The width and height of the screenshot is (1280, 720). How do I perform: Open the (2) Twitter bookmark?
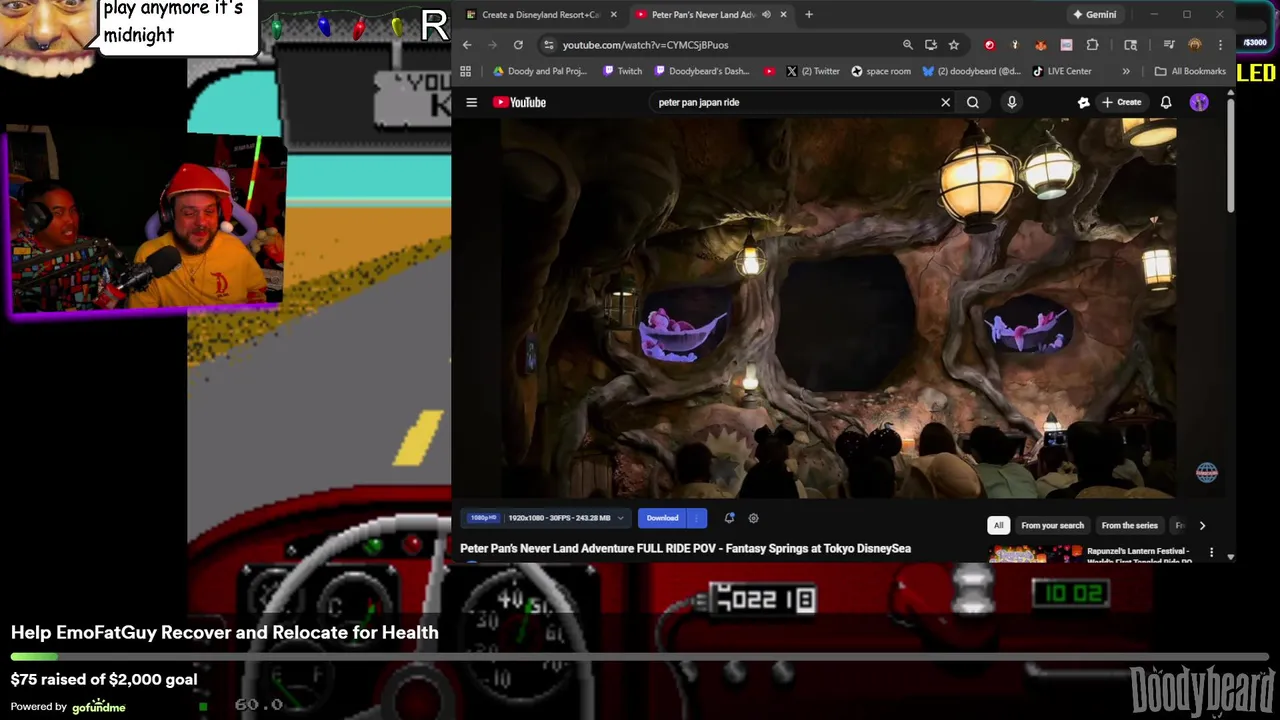(813, 71)
